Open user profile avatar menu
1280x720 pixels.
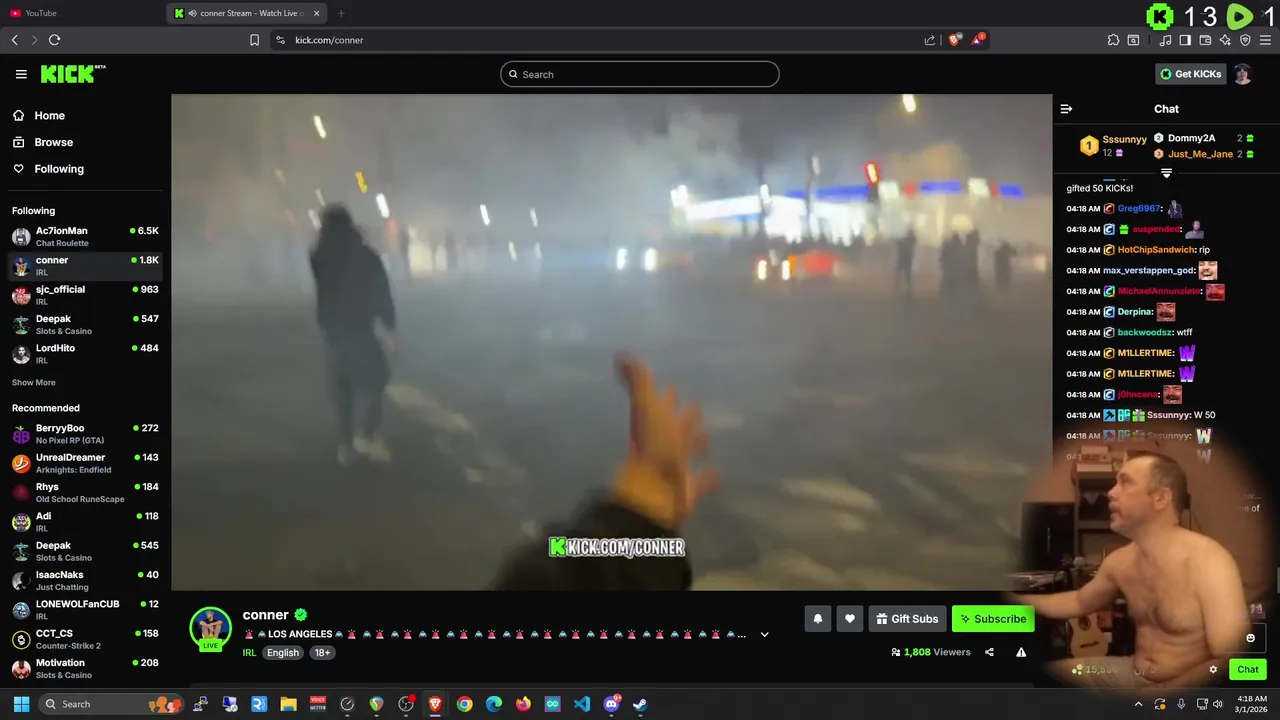pos(1242,74)
